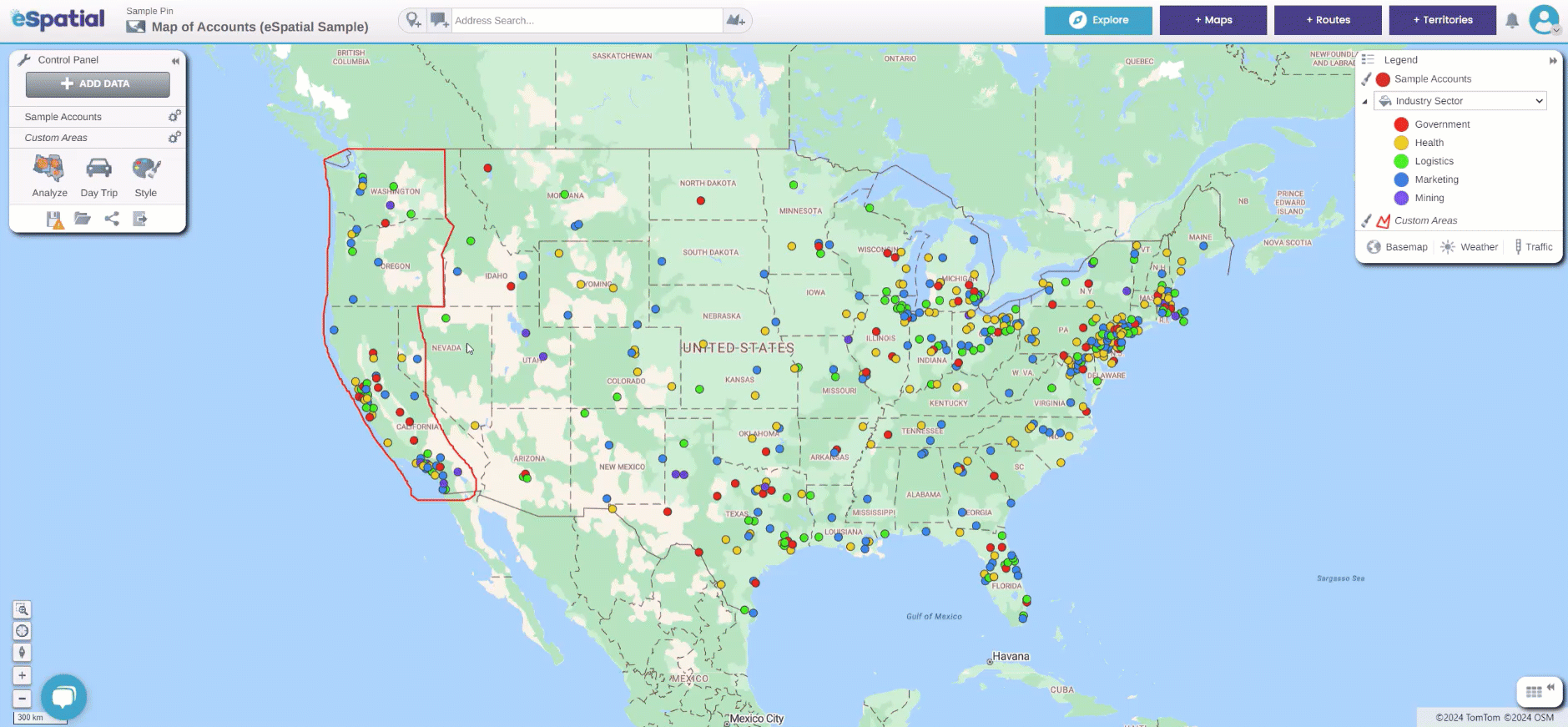The width and height of the screenshot is (1568, 727).
Task: Toggle the Traffic overlay
Action: pos(1534,247)
